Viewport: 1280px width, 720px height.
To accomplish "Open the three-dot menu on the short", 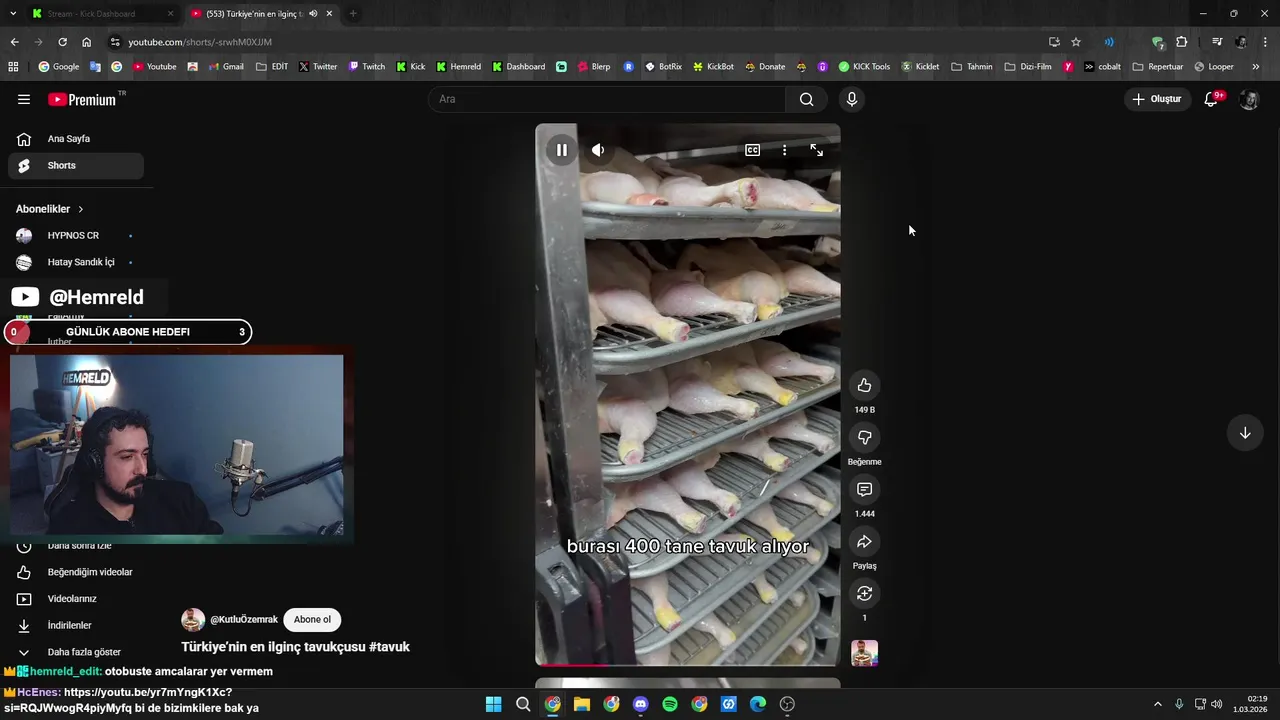I will (x=784, y=150).
